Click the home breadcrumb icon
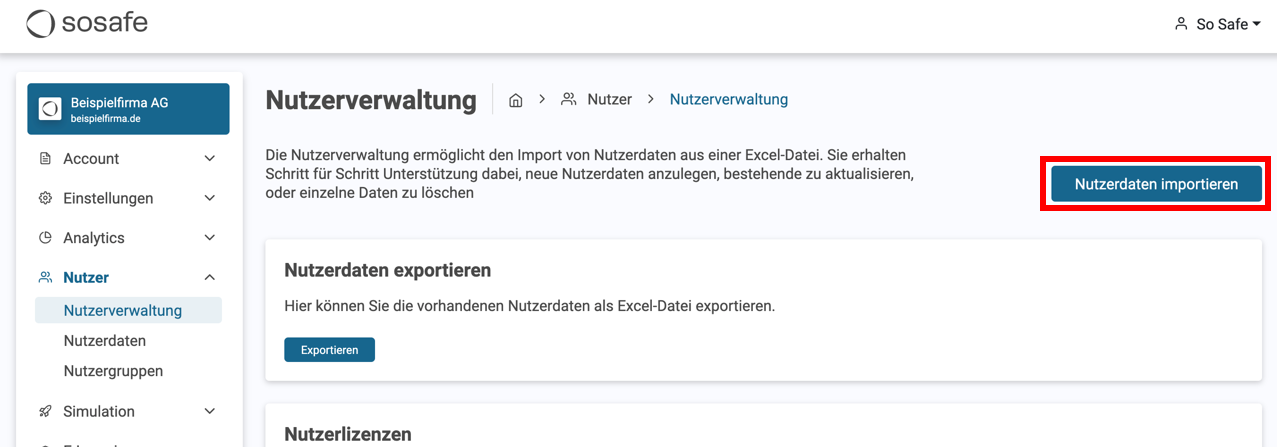 tap(516, 100)
